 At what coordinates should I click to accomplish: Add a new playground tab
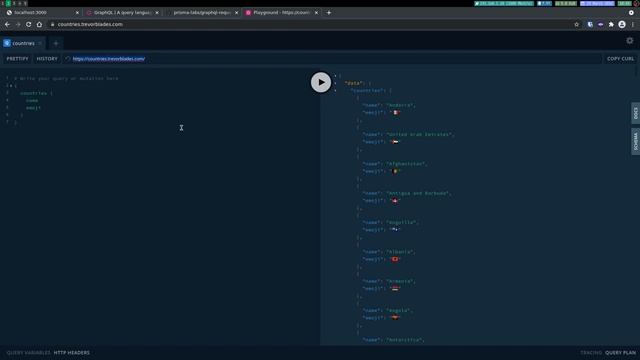(56, 43)
